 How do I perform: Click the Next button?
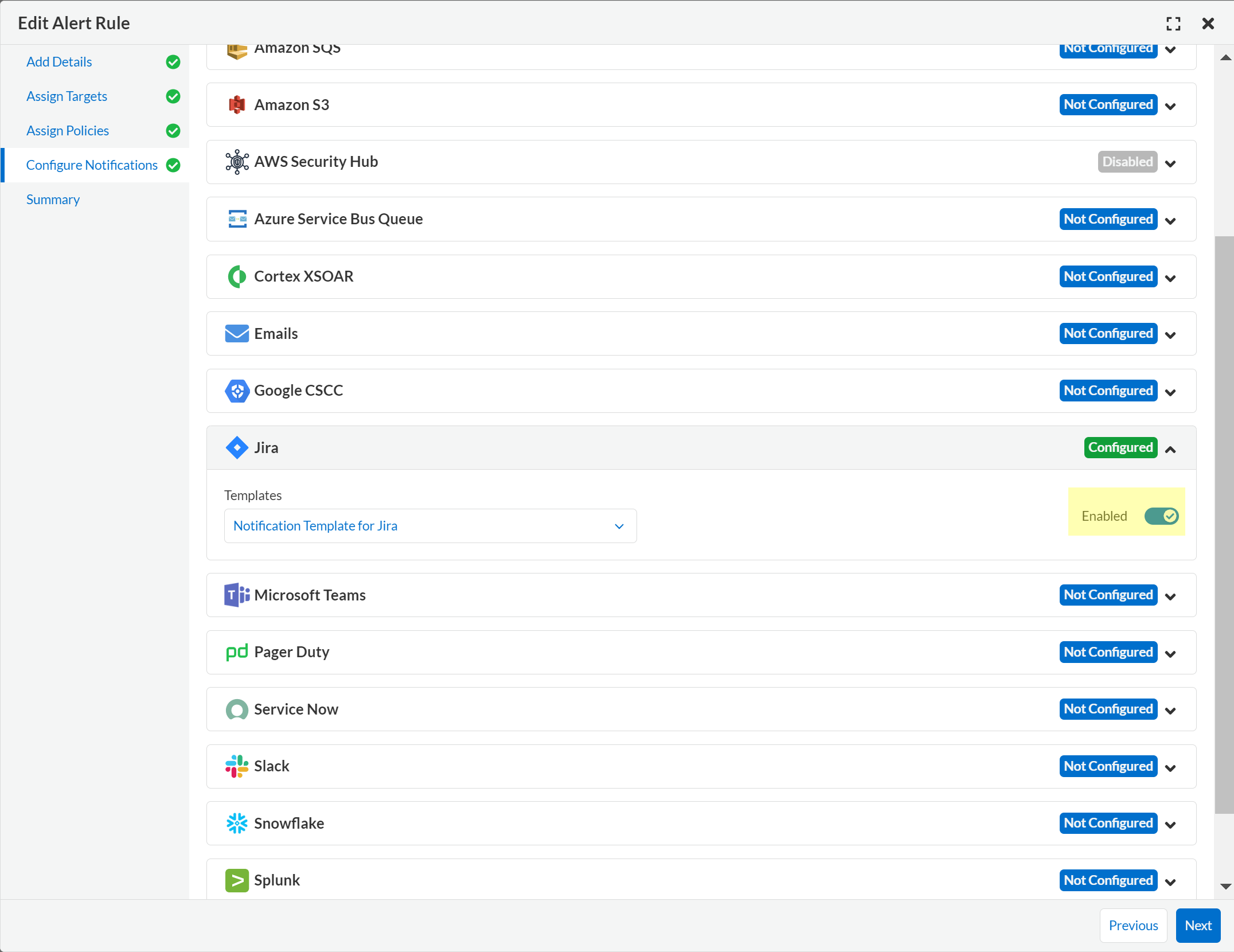coord(1198,925)
